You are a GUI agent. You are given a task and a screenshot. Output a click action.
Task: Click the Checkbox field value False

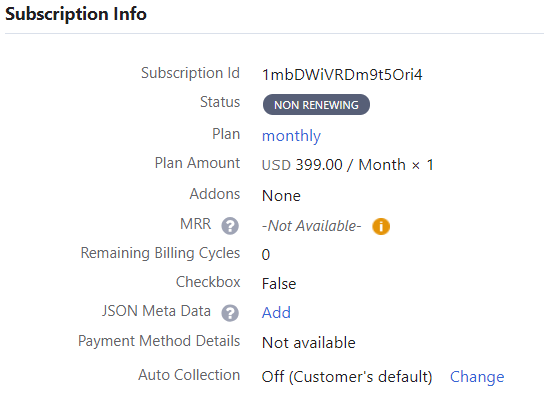[279, 284]
